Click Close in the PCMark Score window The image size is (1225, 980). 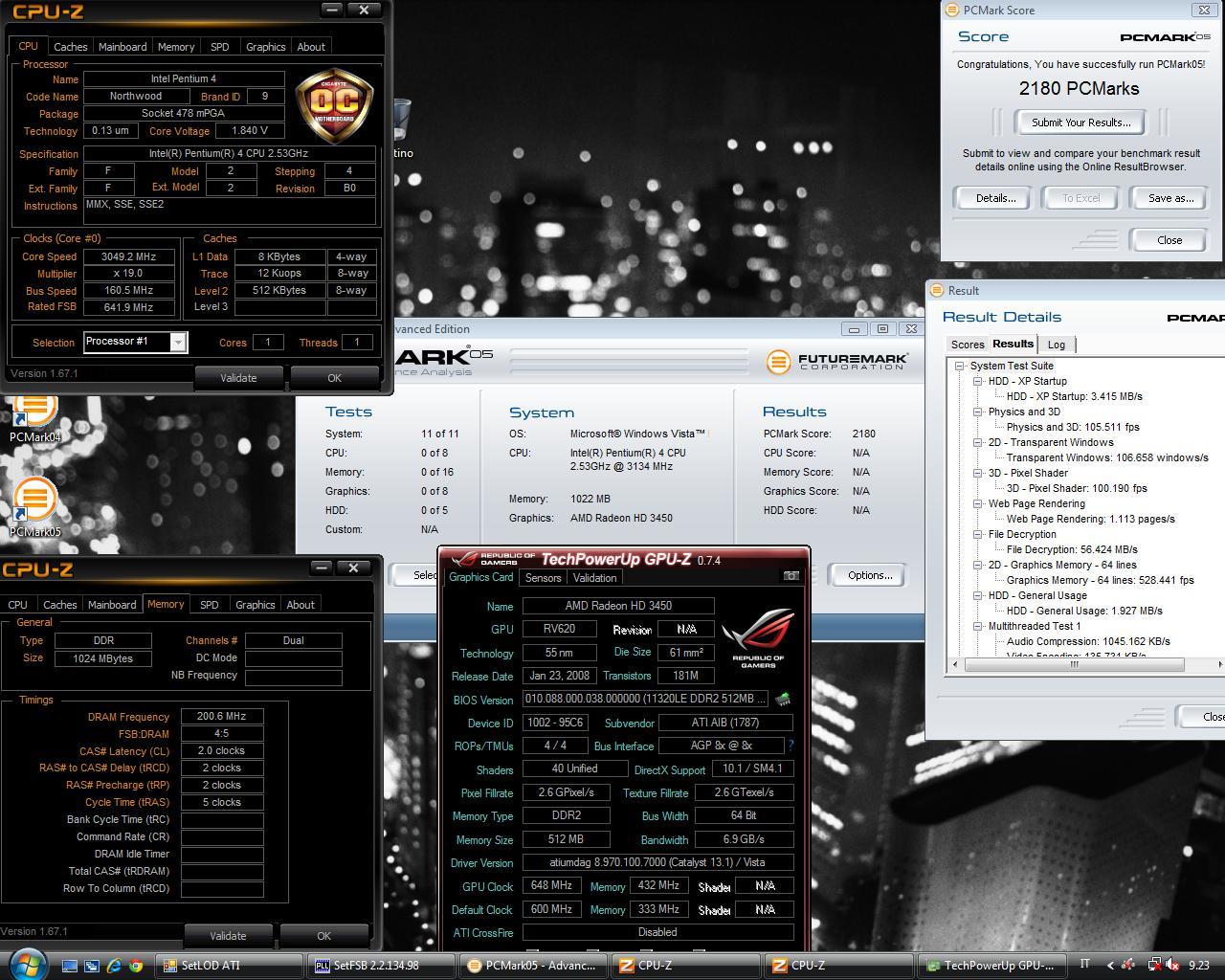(x=1169, y=240)
